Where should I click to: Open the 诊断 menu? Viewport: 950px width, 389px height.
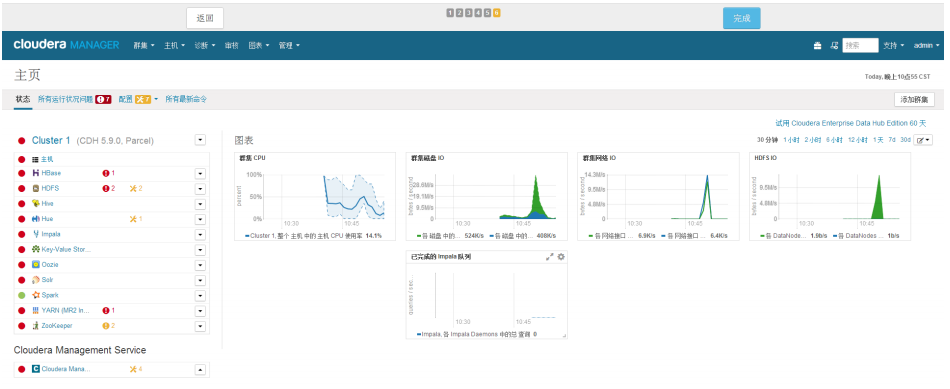(x=205, y=45)
